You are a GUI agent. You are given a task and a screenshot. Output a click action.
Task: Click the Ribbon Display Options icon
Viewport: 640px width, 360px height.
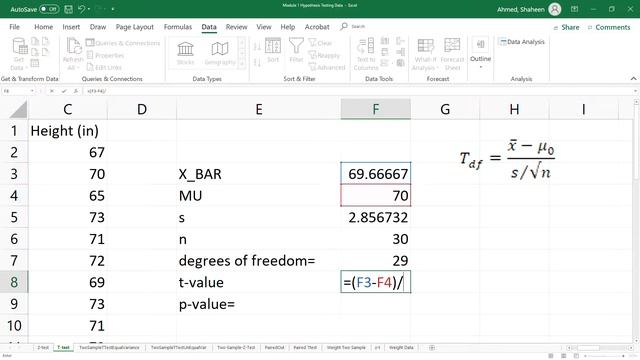pyautogui.click(x=574, y=9)
